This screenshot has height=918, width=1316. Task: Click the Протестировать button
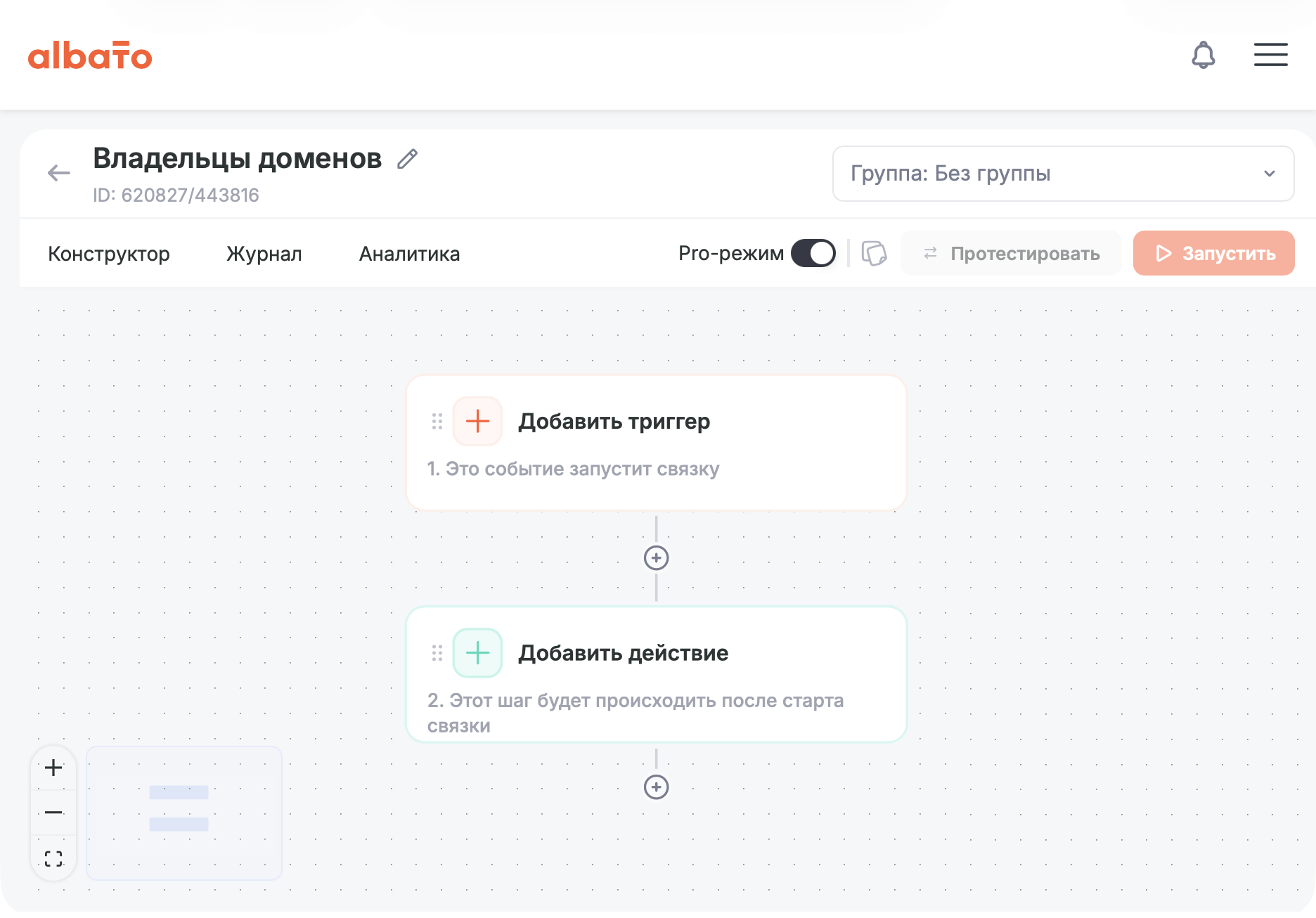tap(1011, 253)
